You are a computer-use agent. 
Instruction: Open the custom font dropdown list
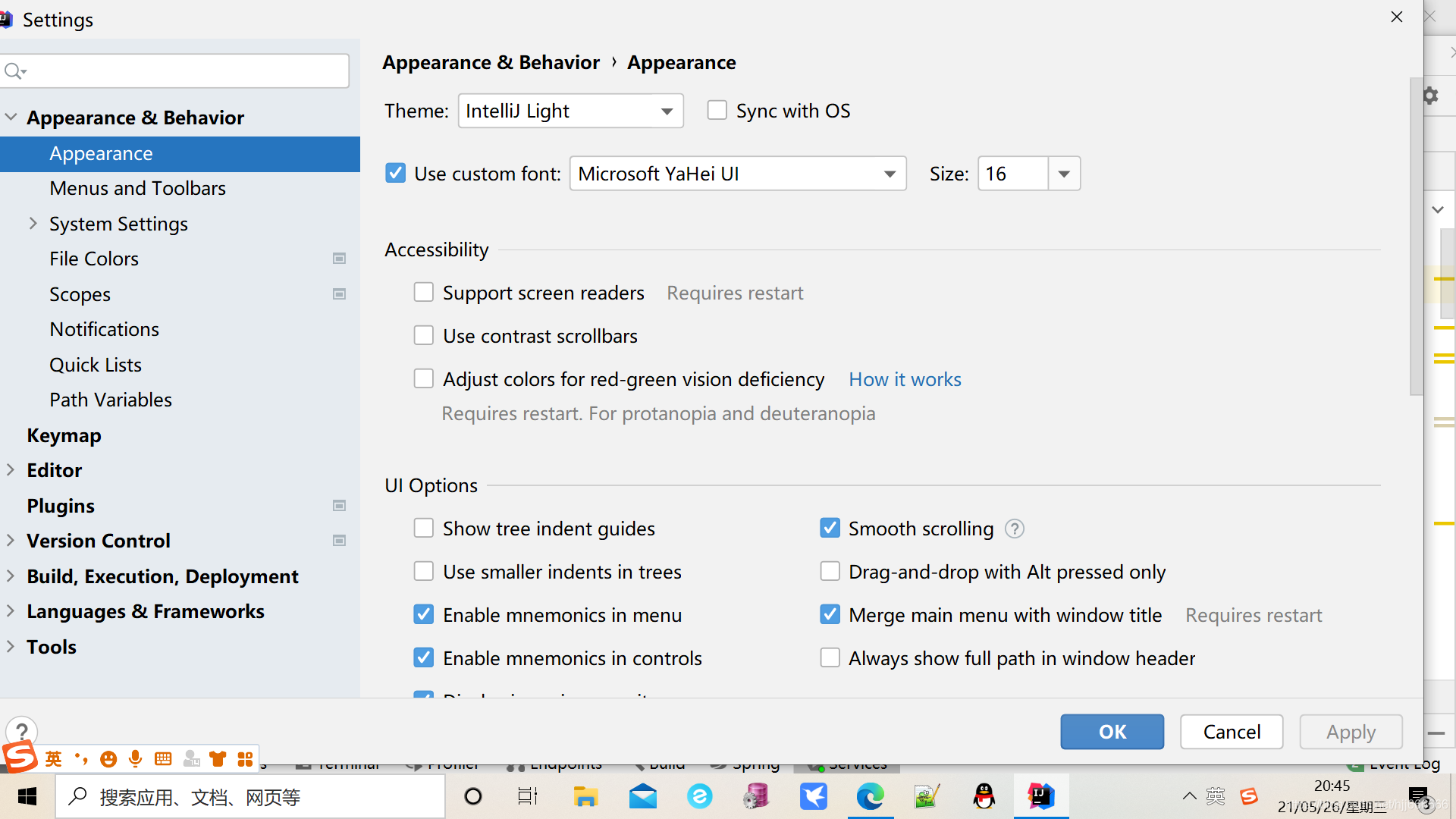[x=890, y=174]
